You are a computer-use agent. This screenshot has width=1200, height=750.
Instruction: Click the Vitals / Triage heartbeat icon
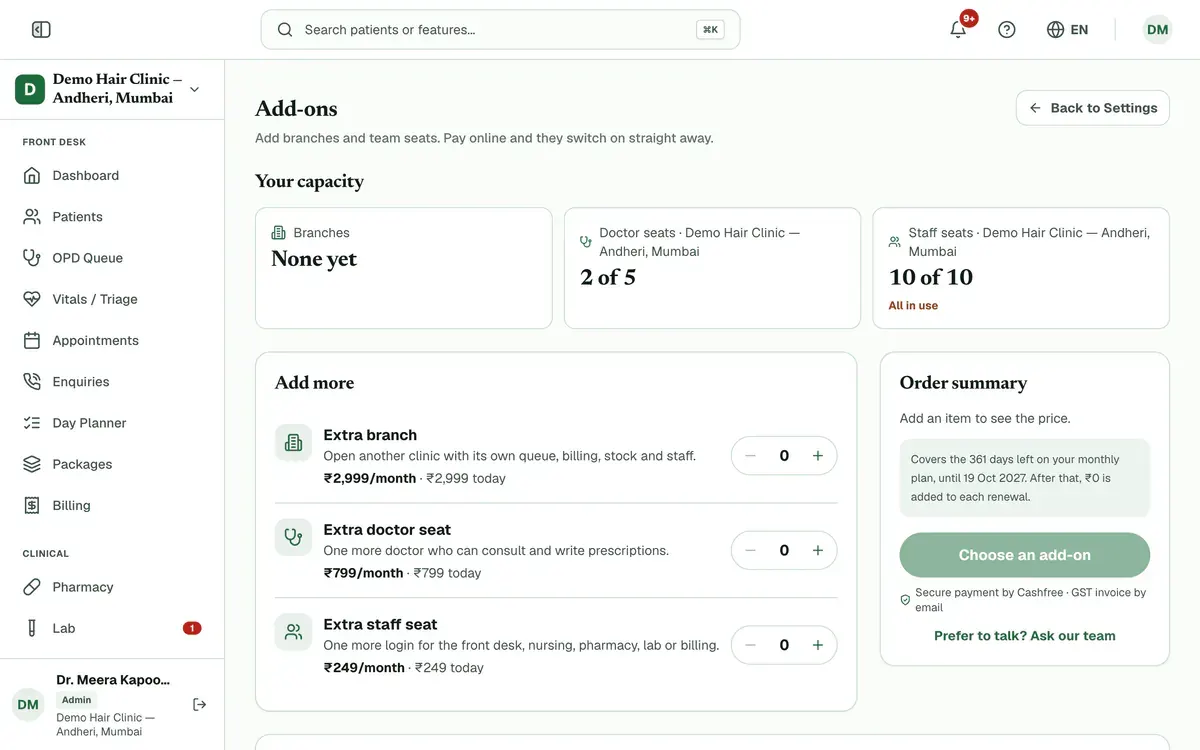[x=32, y=299]
